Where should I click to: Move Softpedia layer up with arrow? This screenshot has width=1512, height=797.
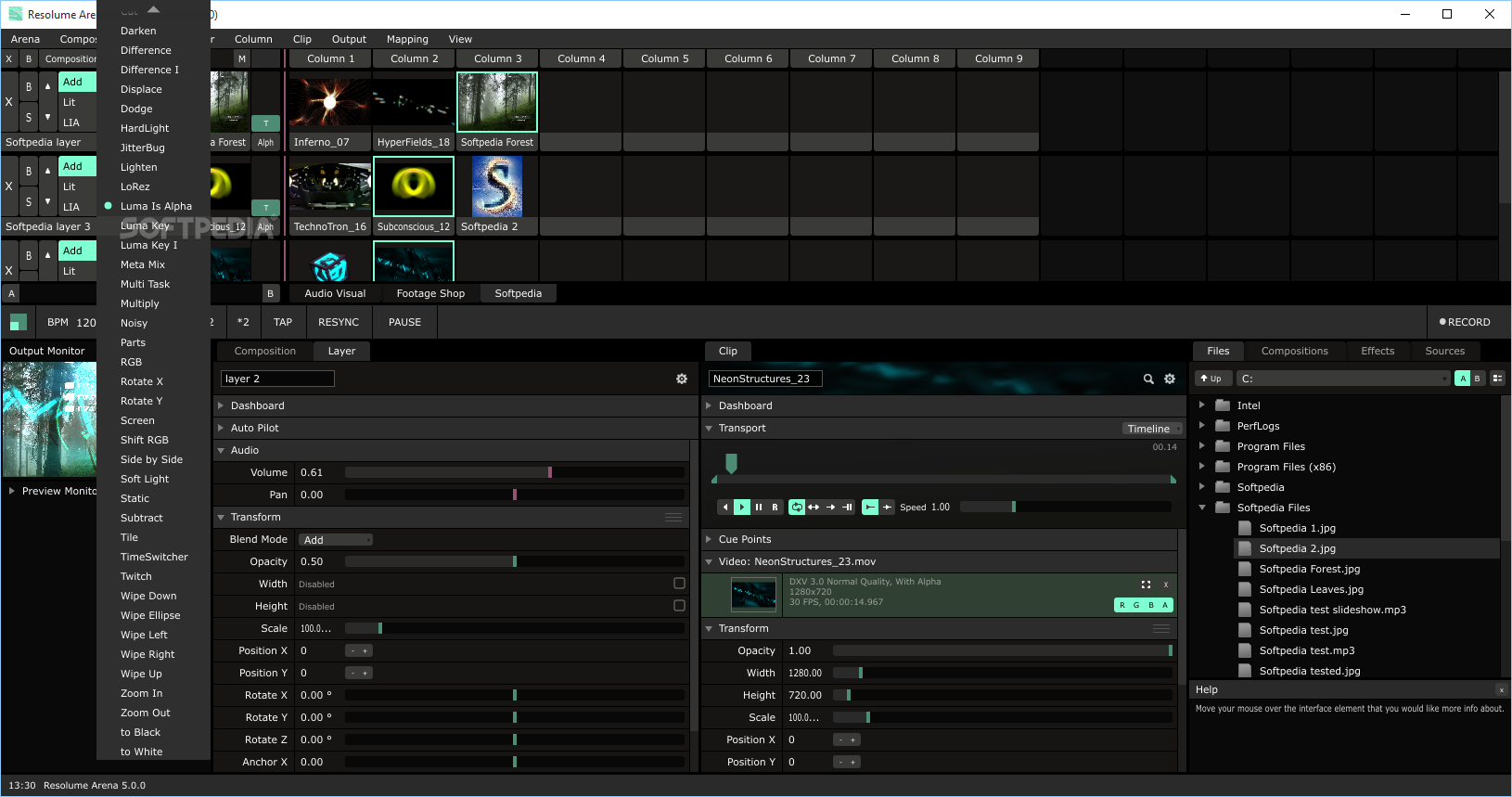(x=48, y=86)
